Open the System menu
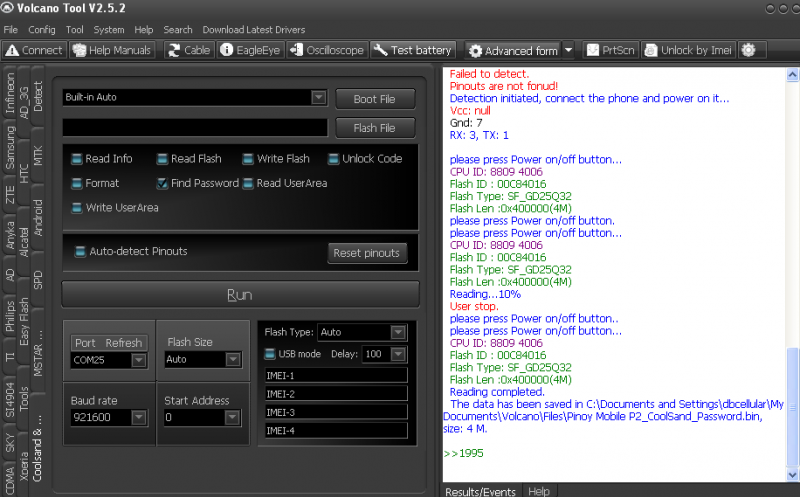This screenshot has width=800, height=497. (x=109, y=30)
